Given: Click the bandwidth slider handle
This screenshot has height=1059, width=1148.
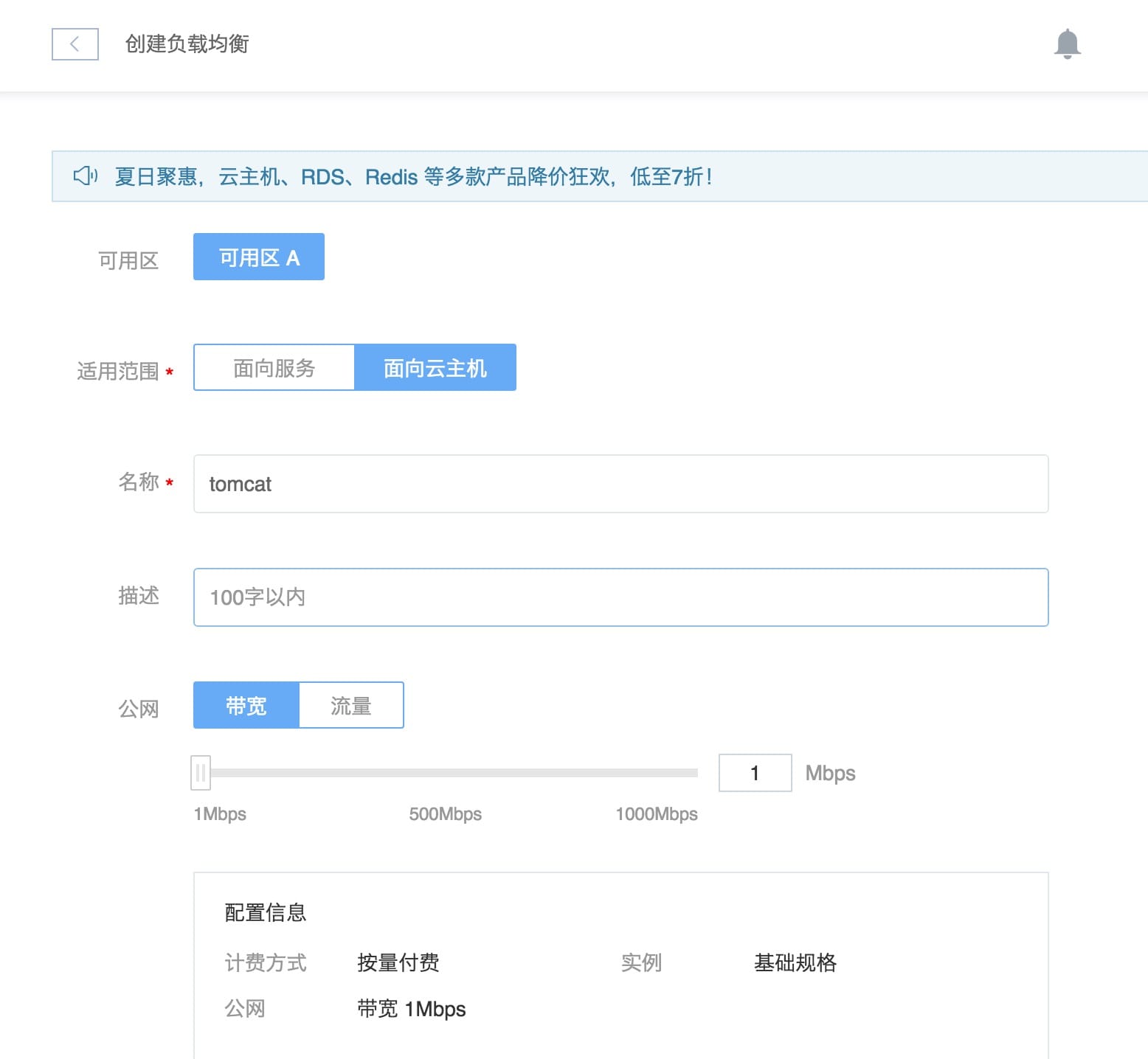Looking at the screenshot, I should [201, 773].
